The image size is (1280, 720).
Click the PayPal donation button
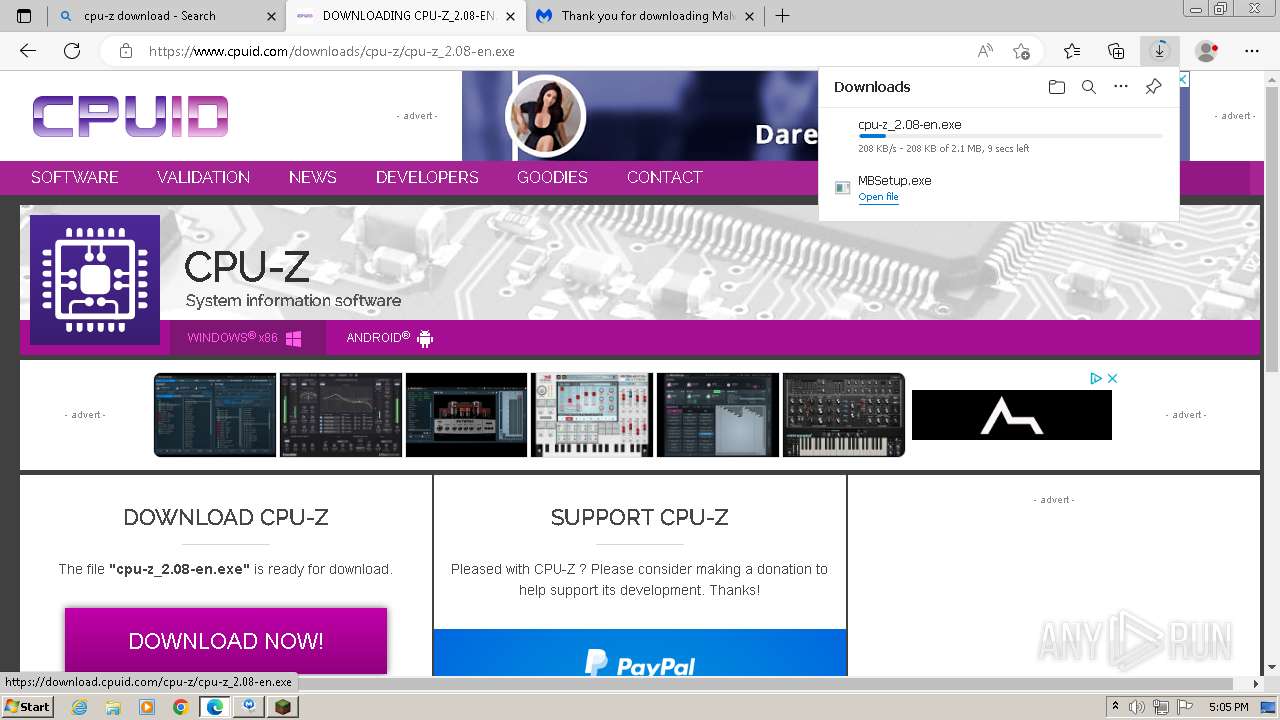(640, 653)
